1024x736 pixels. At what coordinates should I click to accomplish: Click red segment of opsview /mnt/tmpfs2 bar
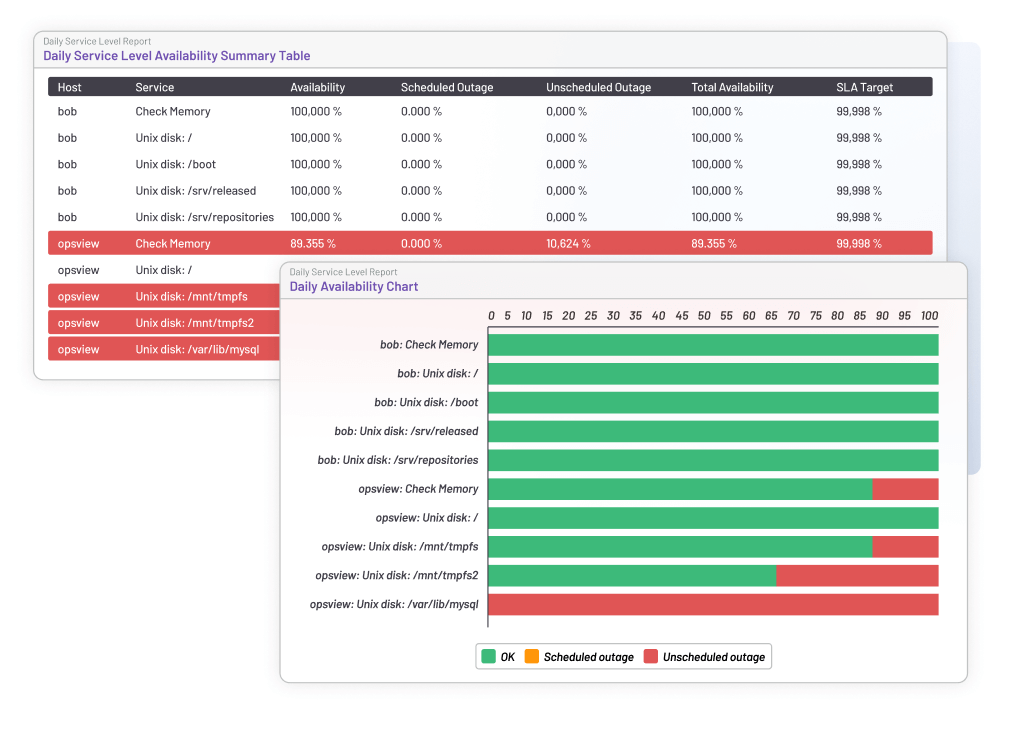point(857,576)
